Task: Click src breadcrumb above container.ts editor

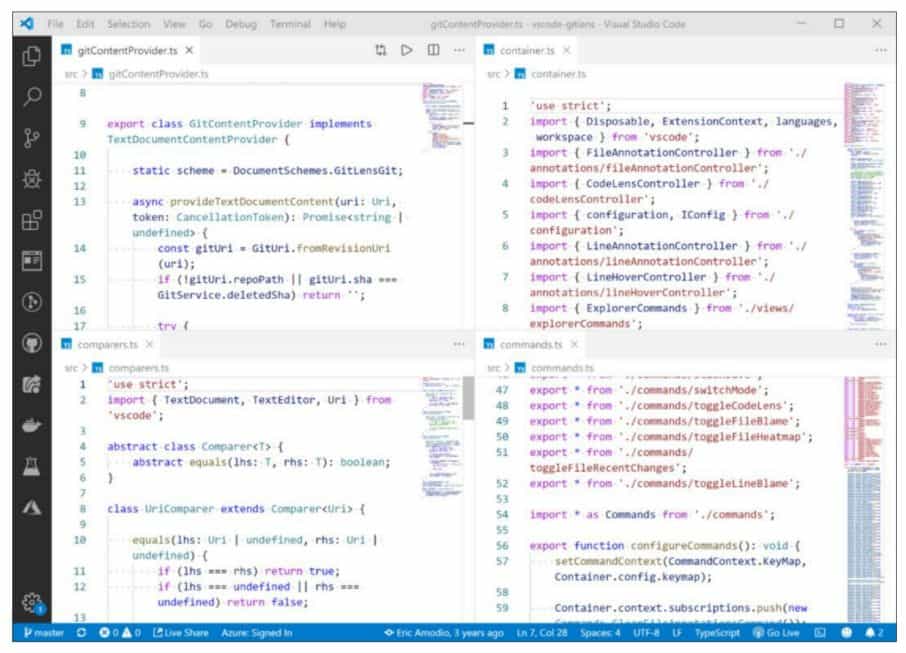Action: (x=493, y=74)
